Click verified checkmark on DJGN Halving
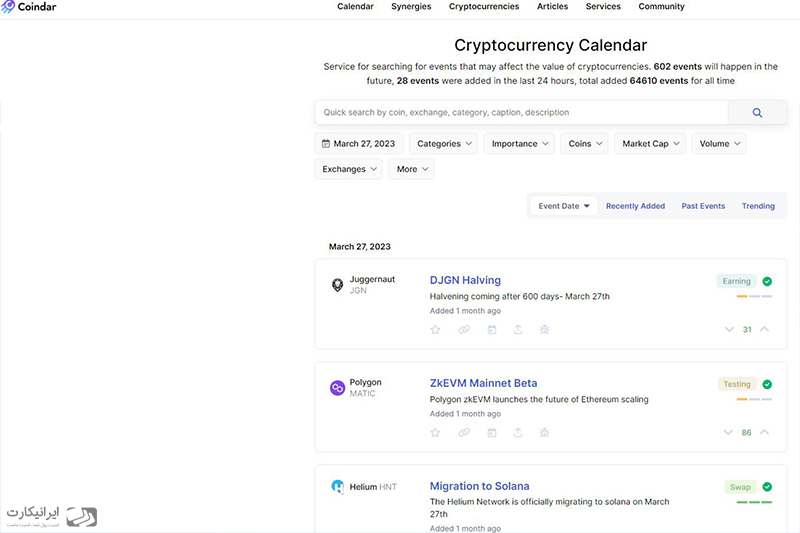800x533 pixels. pyautogui.click(x=767, y=281)
